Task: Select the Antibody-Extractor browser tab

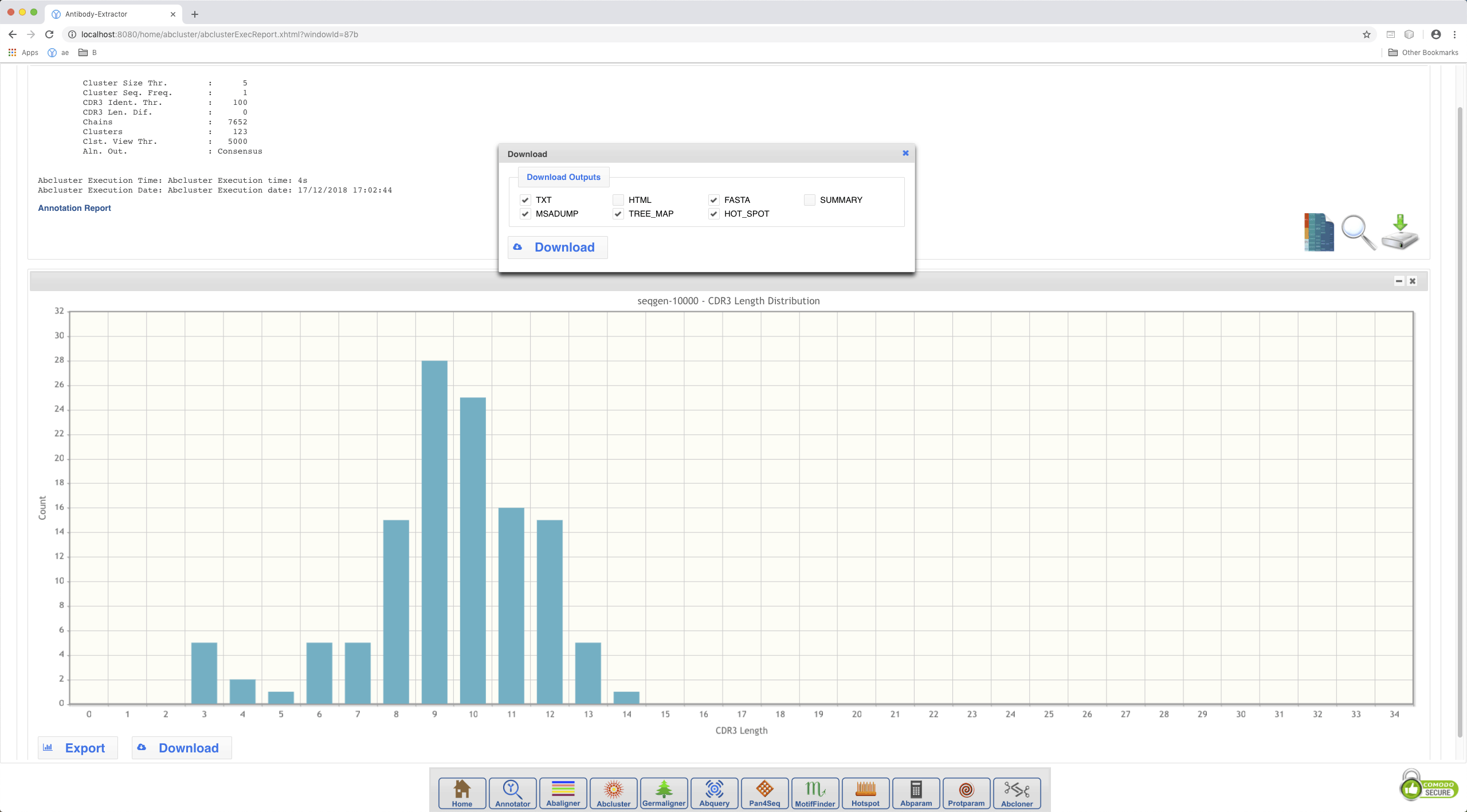Action: click(x=113, y=14)
